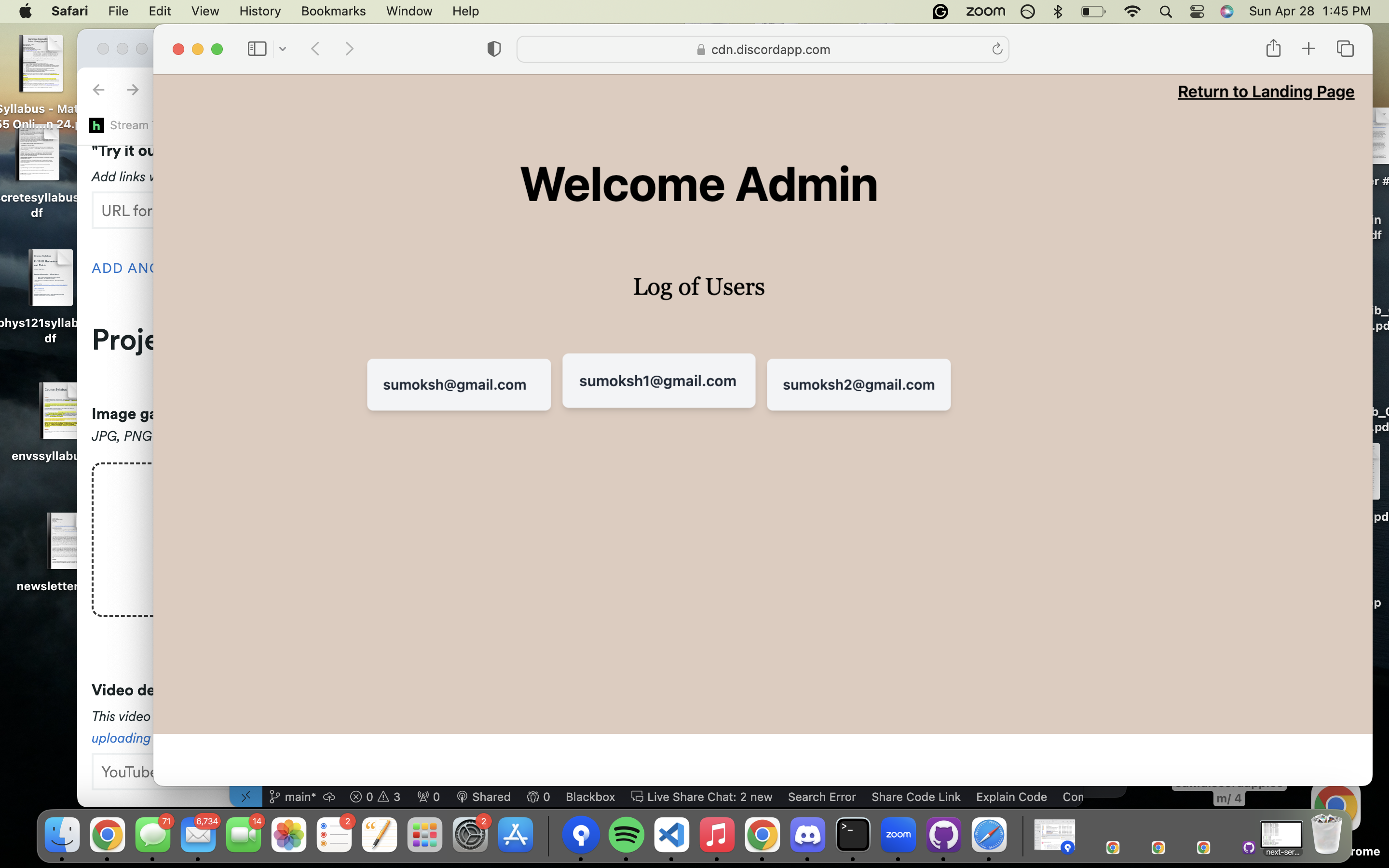
Task: Open sidebar options dropdown chevron
Action: click(283, 49)
